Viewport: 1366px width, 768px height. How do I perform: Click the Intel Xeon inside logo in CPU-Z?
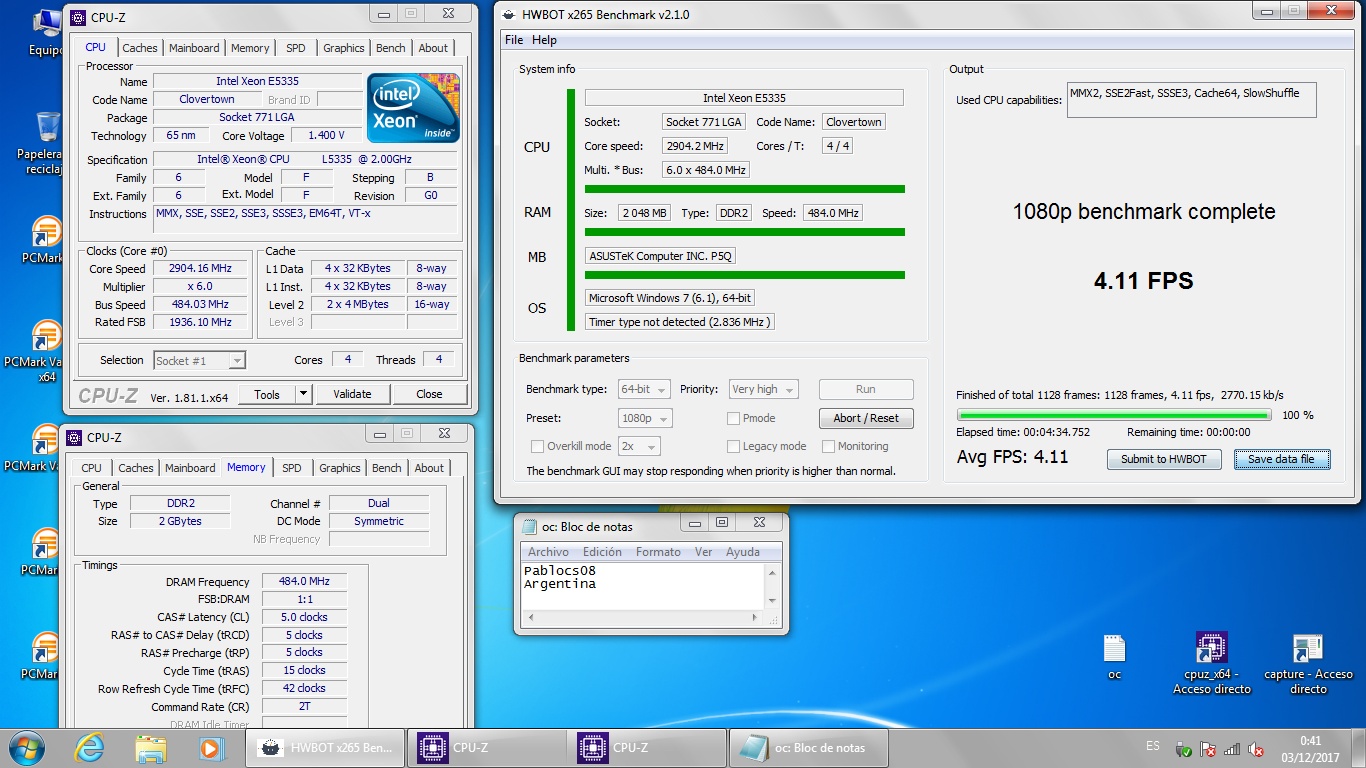tap(413, 107)
